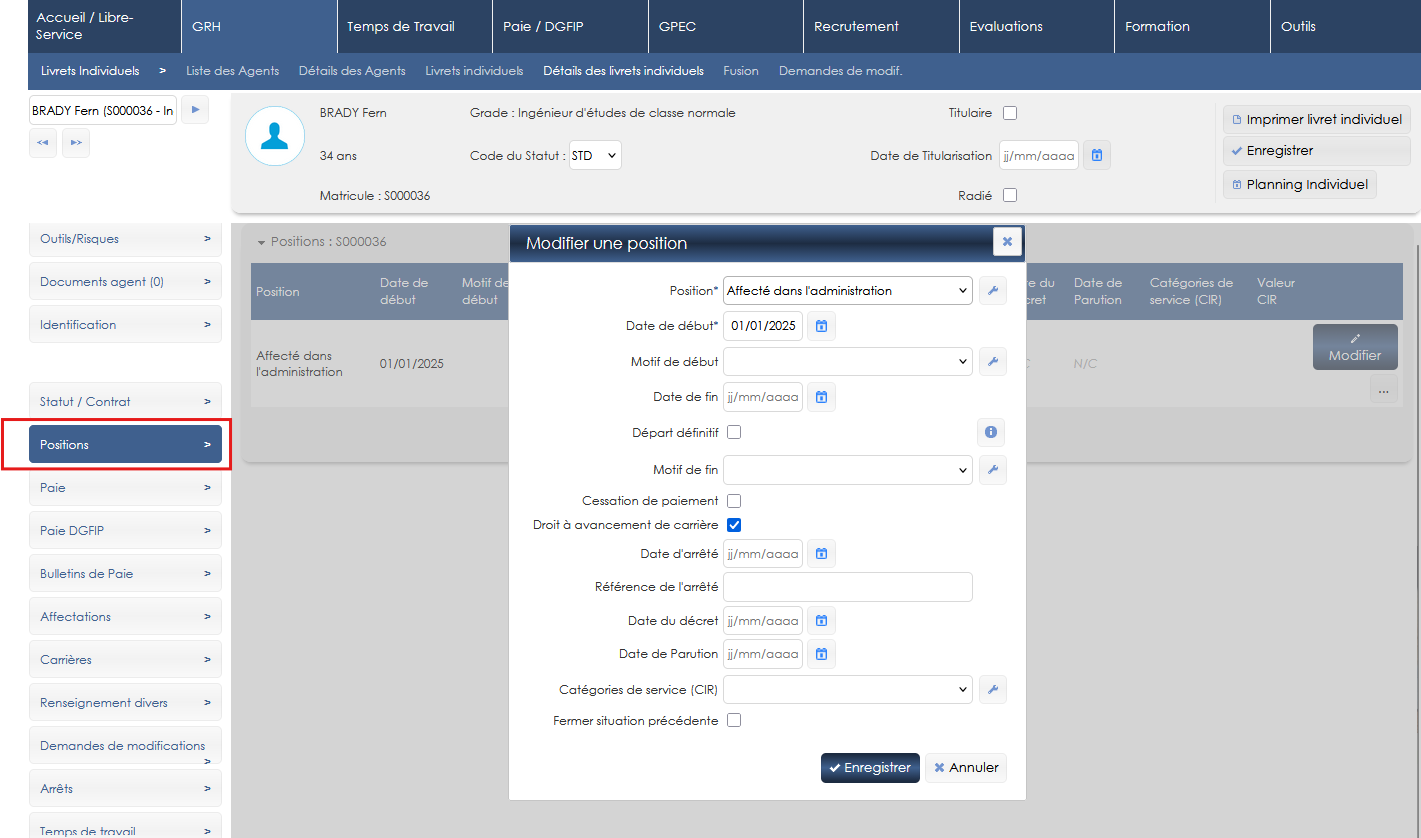Enable the Départ définitif checkbox
Image resolution: width=1421 pixels, height=838 pixels.
click(x=734, y=433)
